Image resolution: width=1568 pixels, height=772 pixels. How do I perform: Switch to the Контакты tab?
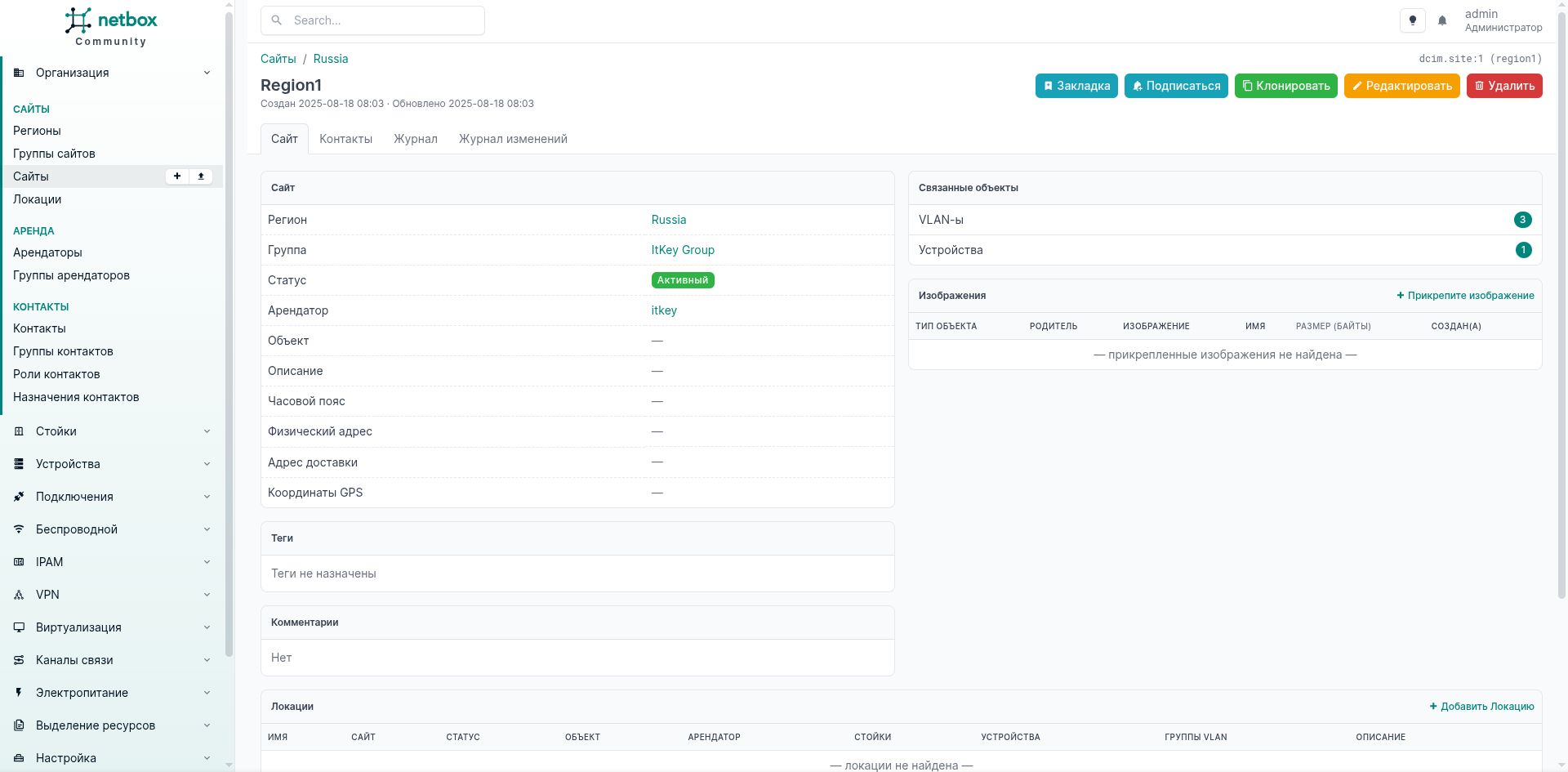345,139
